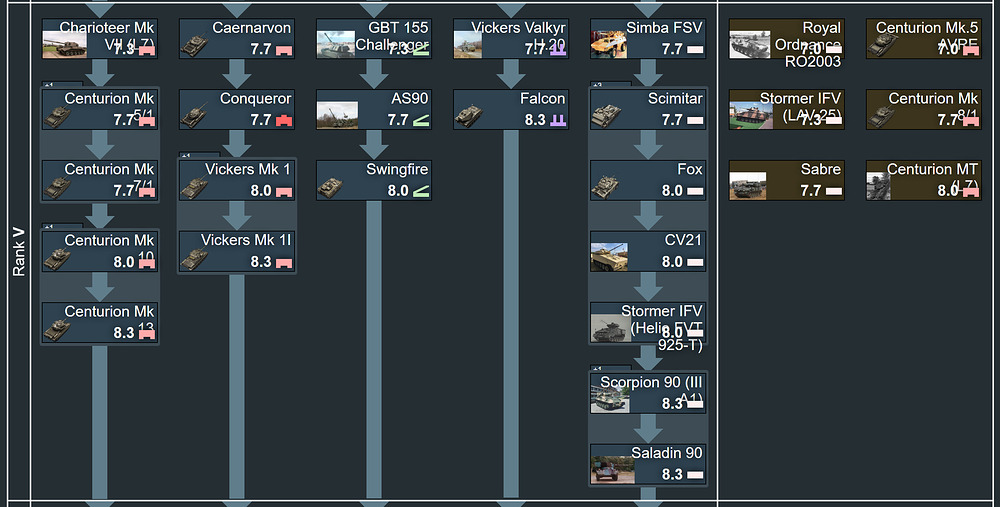Select the Caernarvon vehicle card

(236, 39)
